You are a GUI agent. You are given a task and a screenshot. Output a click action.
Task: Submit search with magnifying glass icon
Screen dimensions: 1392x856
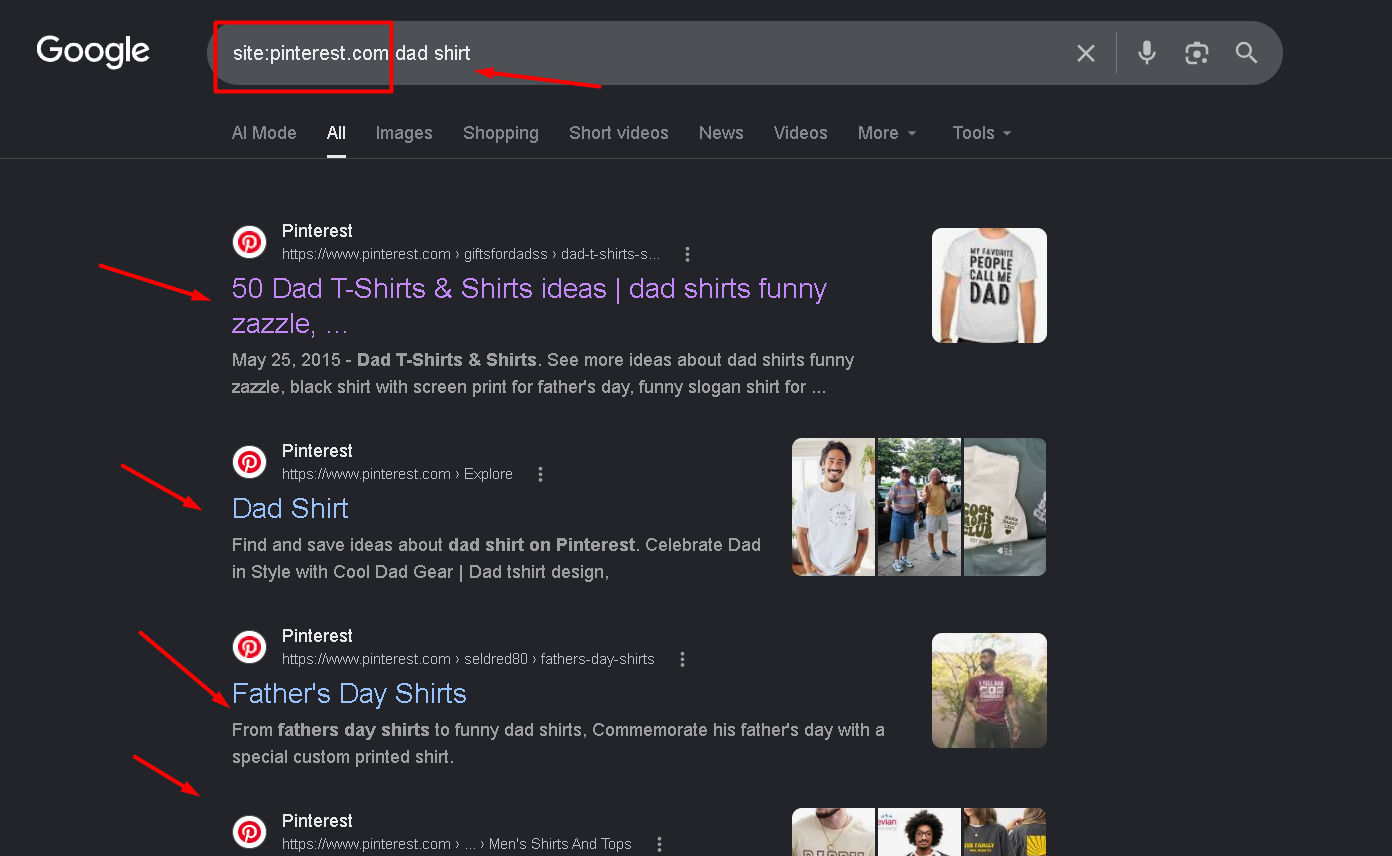coord(1246,53)
